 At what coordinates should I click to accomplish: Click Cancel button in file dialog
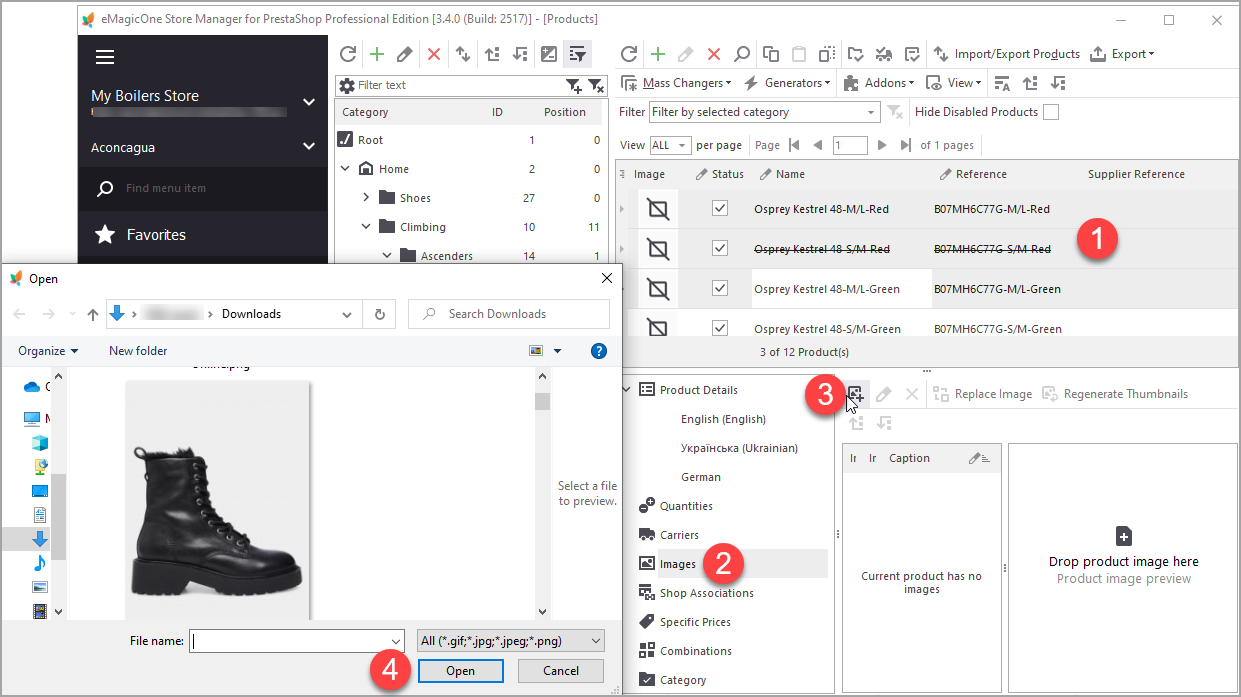pos(561,671)
